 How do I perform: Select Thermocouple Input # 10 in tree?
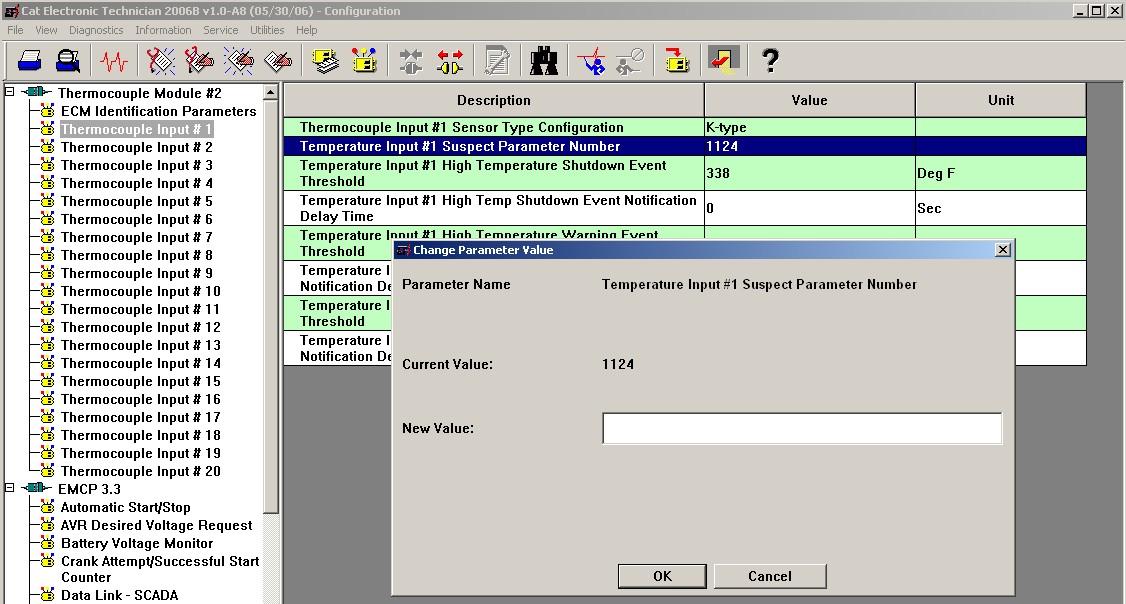click(141, 291)
